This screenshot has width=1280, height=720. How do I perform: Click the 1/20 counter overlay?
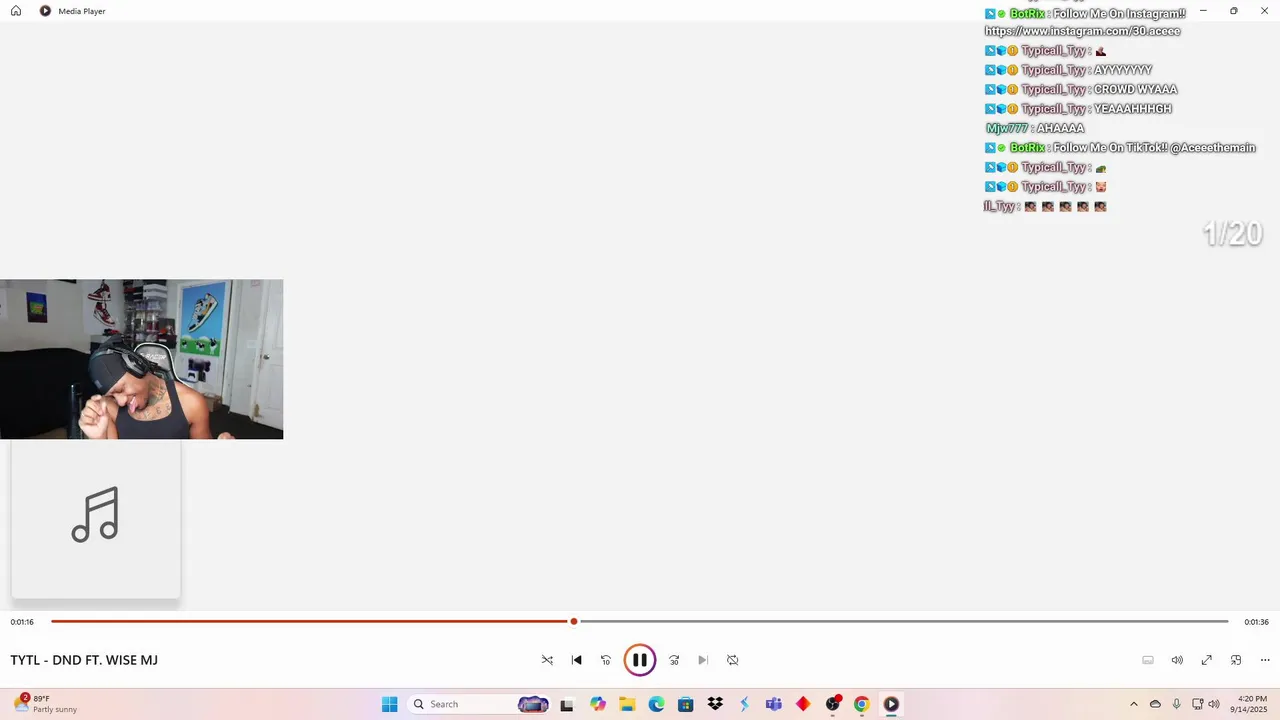(1232, 234)
